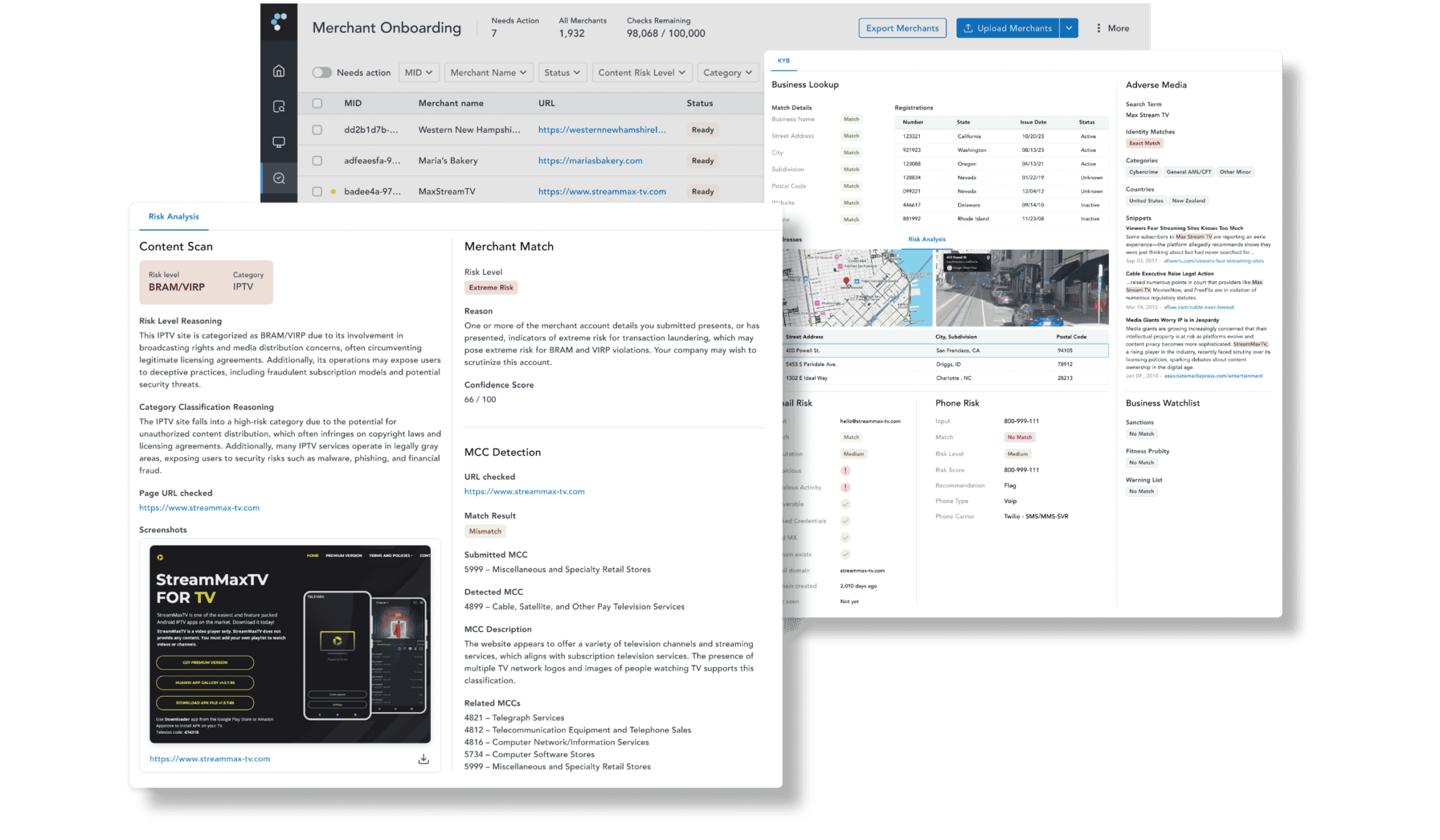Click the three-dot More menu icon

tap(1098, 28)
